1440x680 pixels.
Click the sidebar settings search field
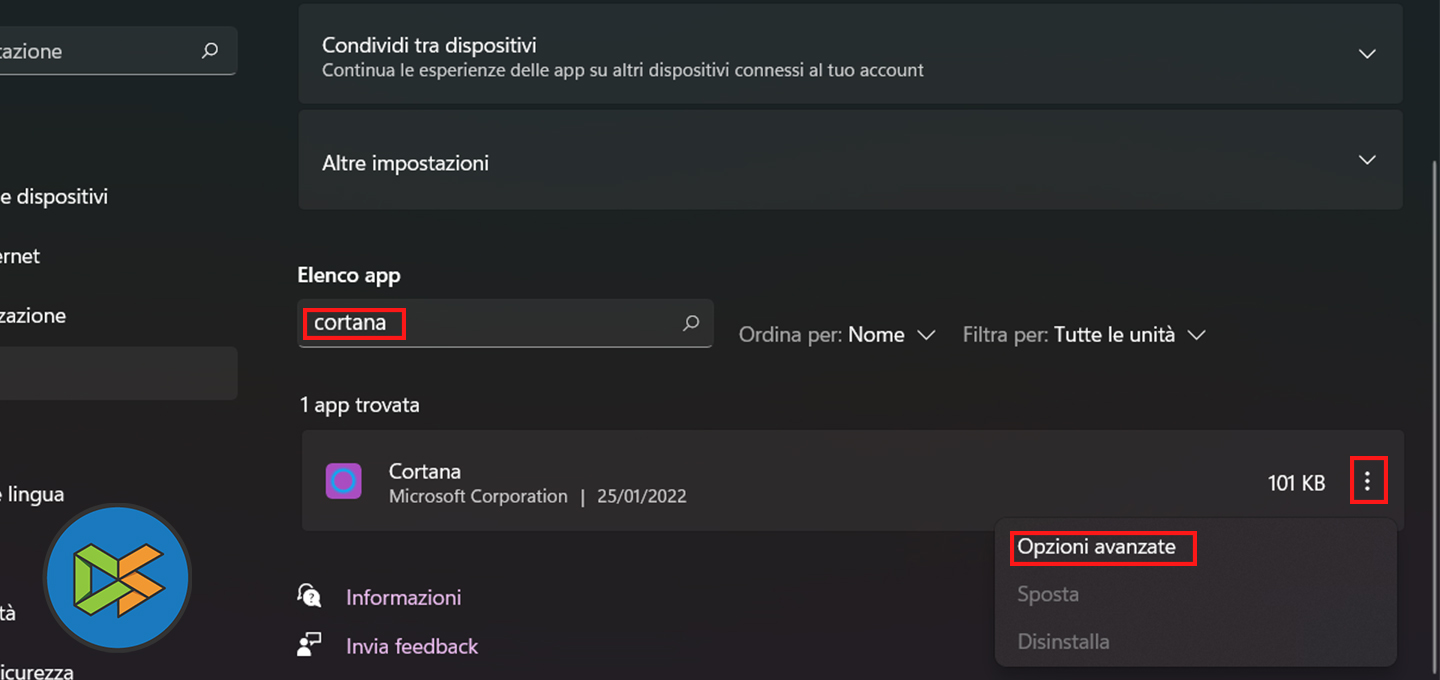[100, 51]
